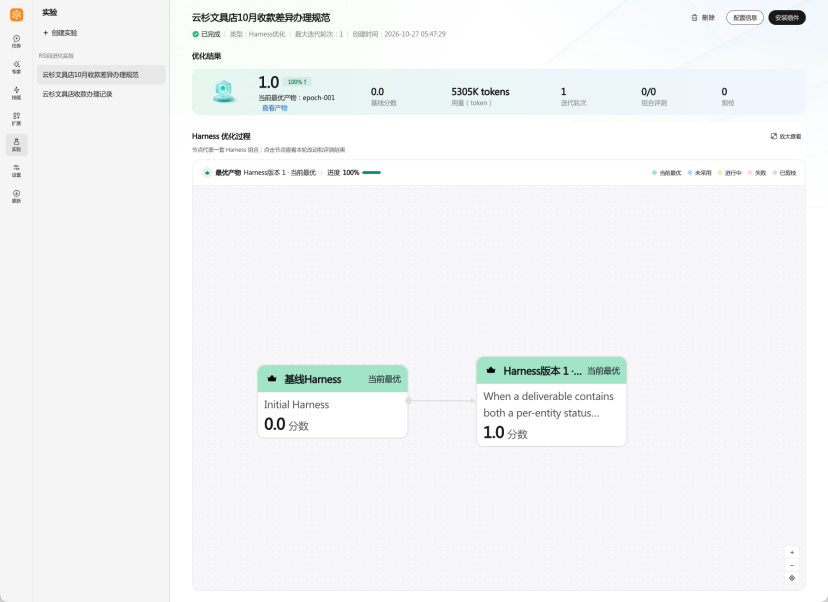The height and width of the screenshot is (602, 828).
Task: Click the 已剪枝 legend entry
Action: pyautogui.click(x=785, y=173)
